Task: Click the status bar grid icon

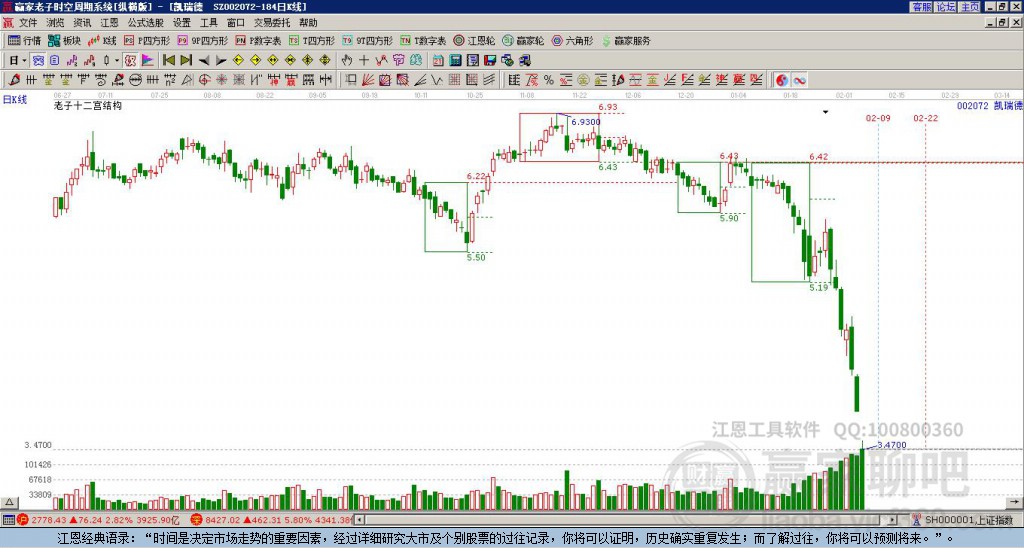Action: [x=8, y=520]
